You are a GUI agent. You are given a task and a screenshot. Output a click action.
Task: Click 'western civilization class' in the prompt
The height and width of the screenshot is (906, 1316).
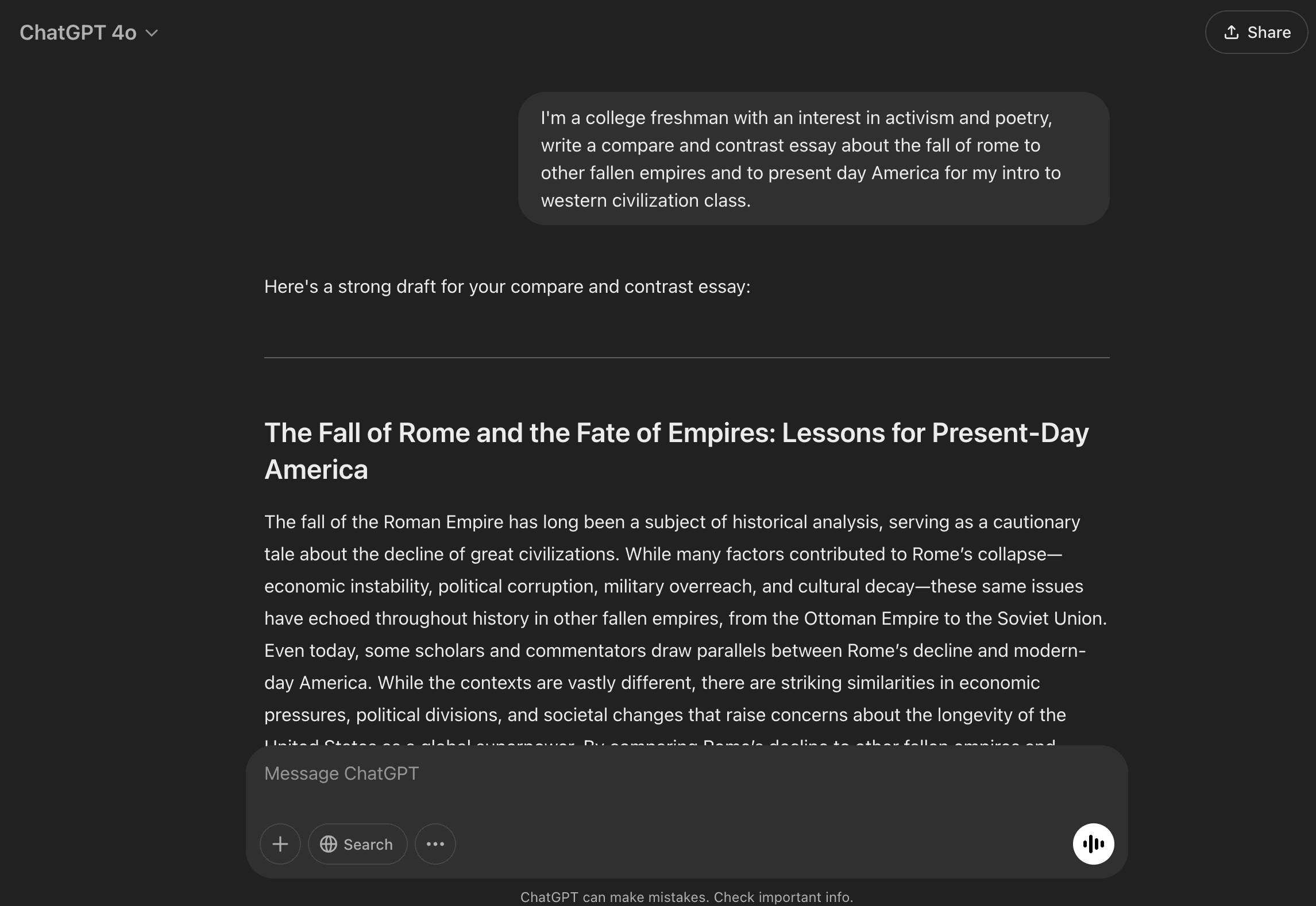tap(645, 200)
